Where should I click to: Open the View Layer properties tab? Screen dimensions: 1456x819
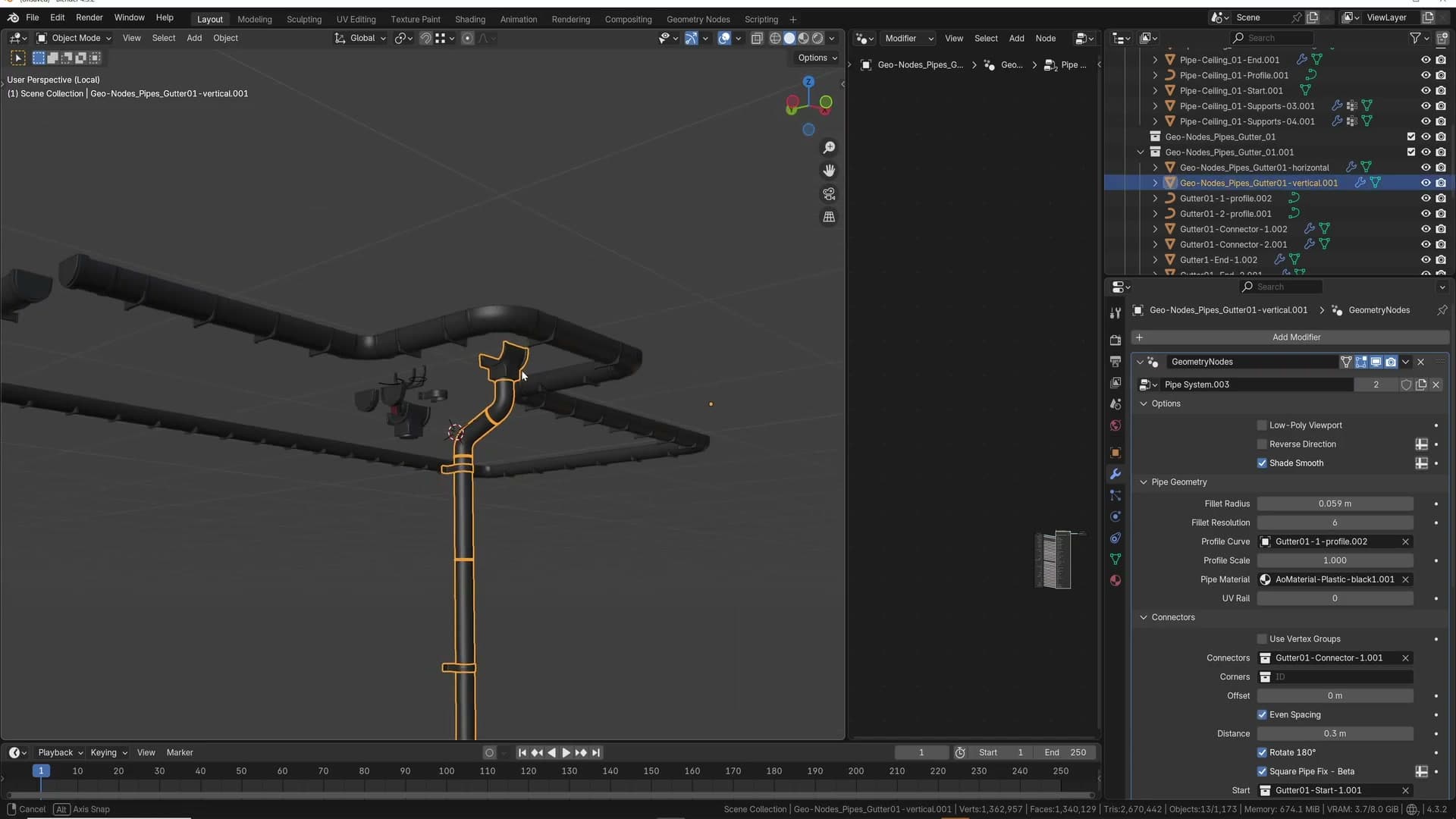click(x=1115, y=383)
